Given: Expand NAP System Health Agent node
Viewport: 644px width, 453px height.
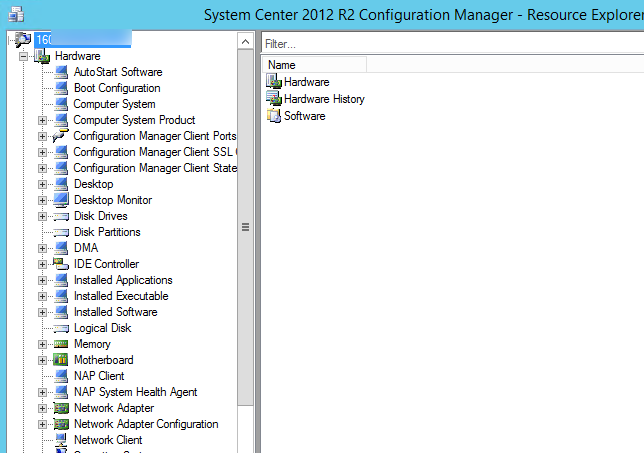Looking at the screenshot, I should (x=42, y=393).
